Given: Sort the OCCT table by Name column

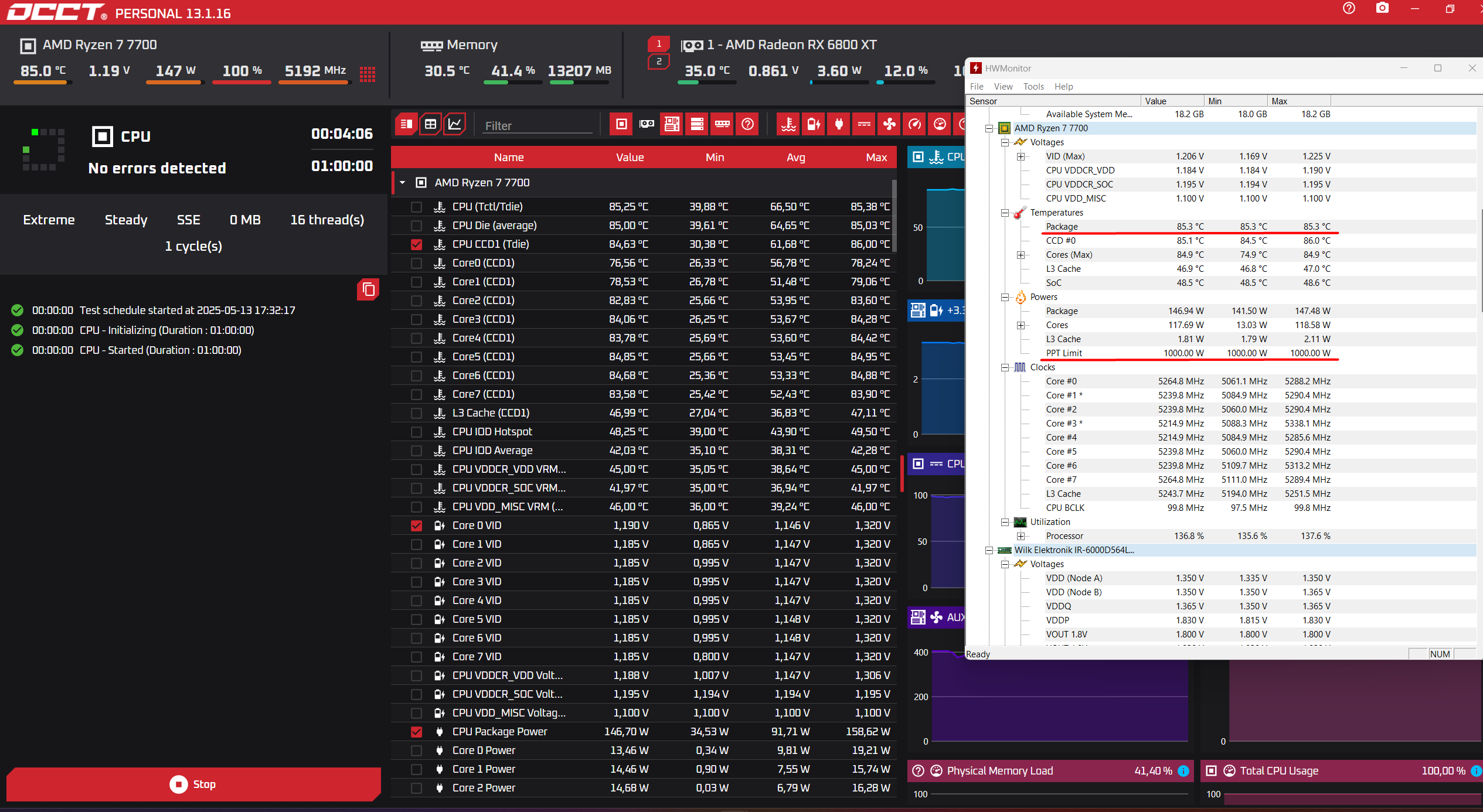Looking at the screenshot, I should click(509, 157).
